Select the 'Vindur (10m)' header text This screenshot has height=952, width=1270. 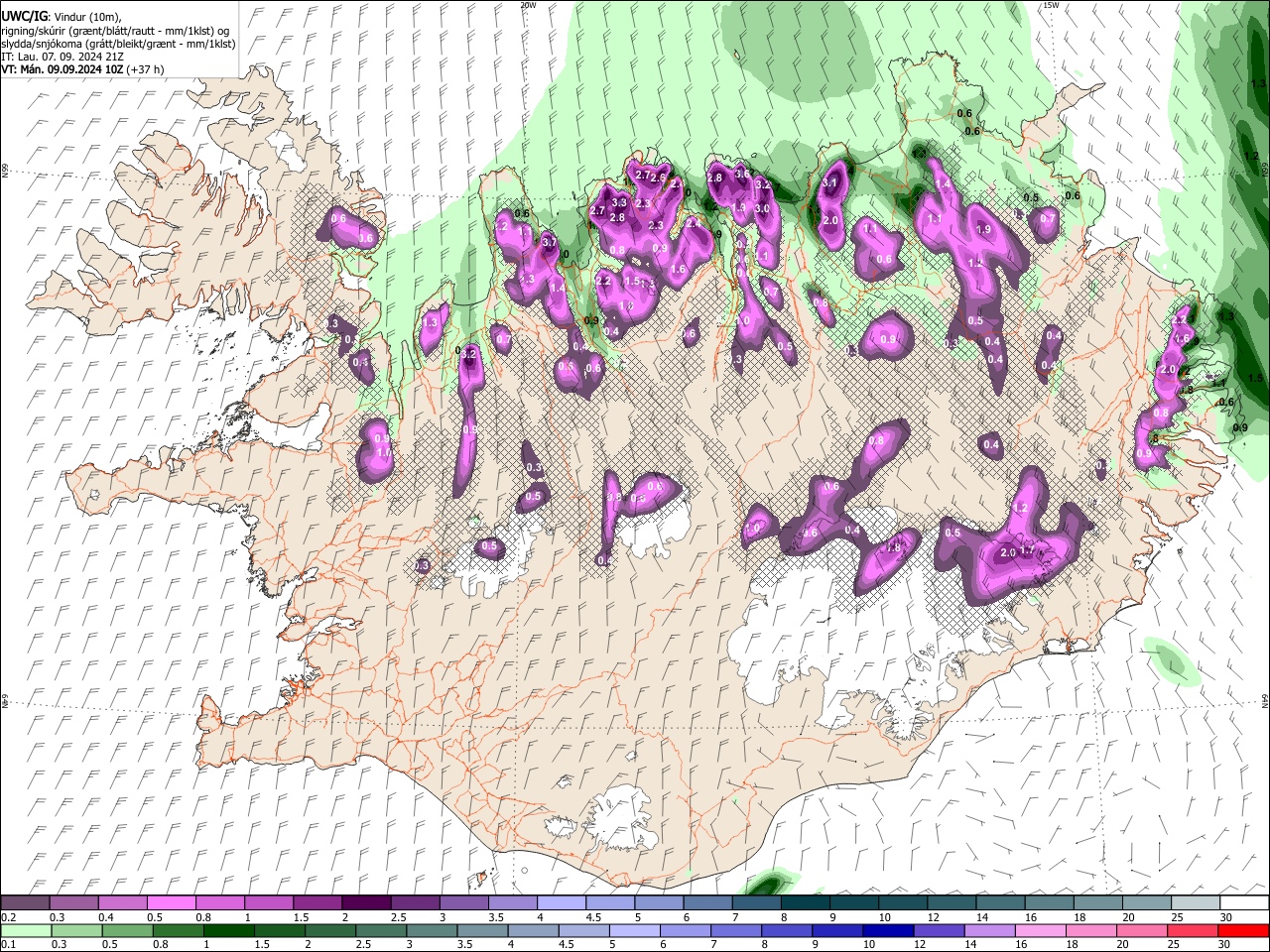coord(88,16)
